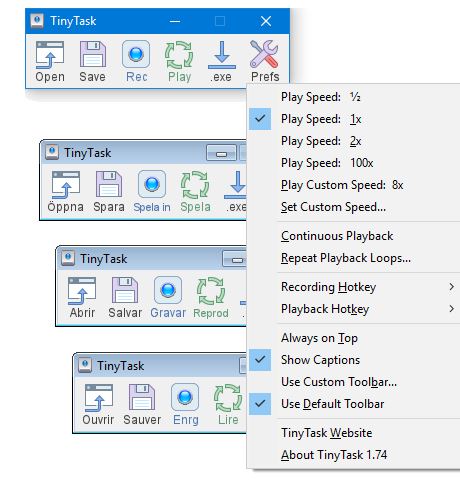Viewport: 460px width, 488px height.
Task: Click the Abrir icon in the Portuguese window
Action: [82, 291]
